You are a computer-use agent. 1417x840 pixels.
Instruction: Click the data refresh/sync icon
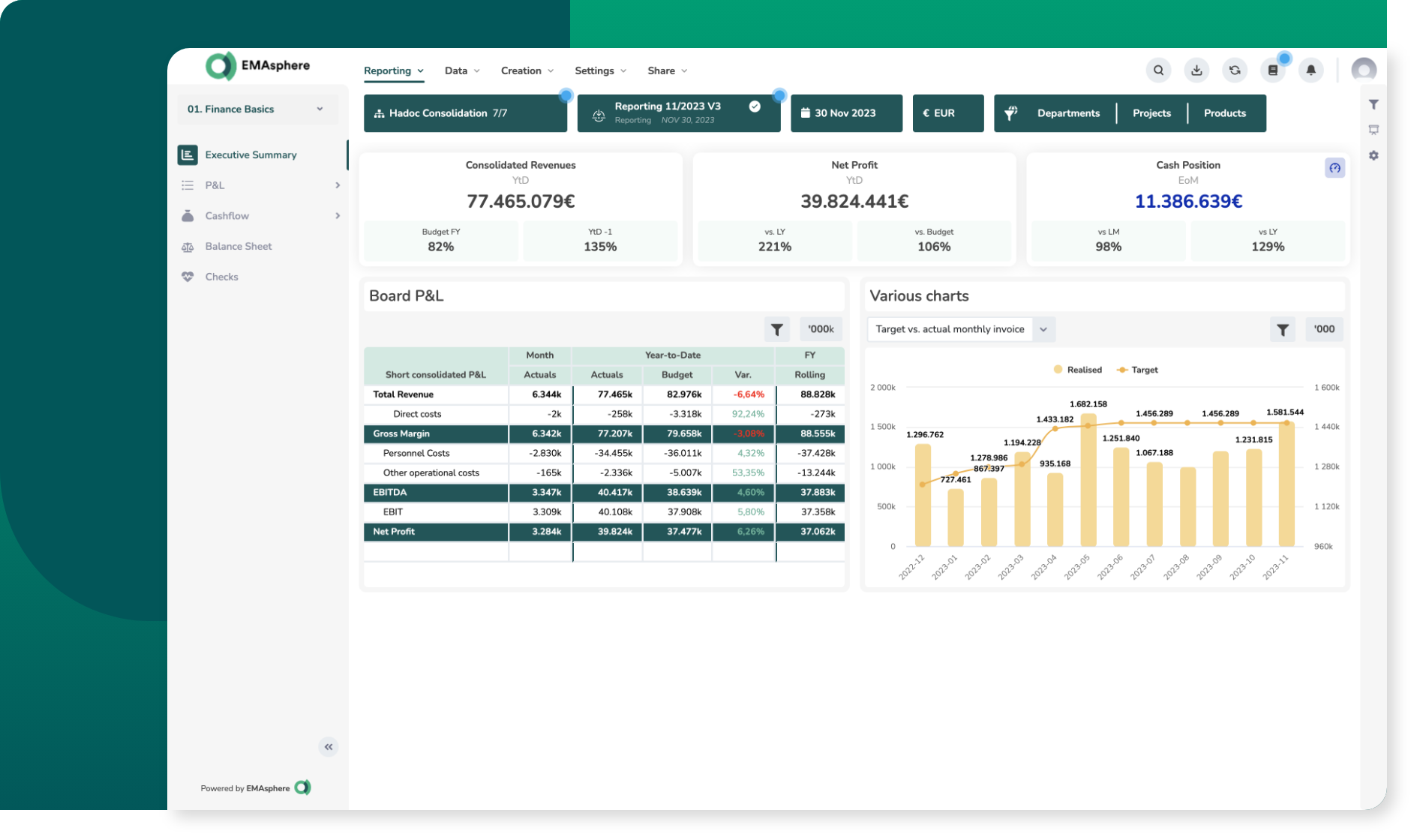[1235, 70]
